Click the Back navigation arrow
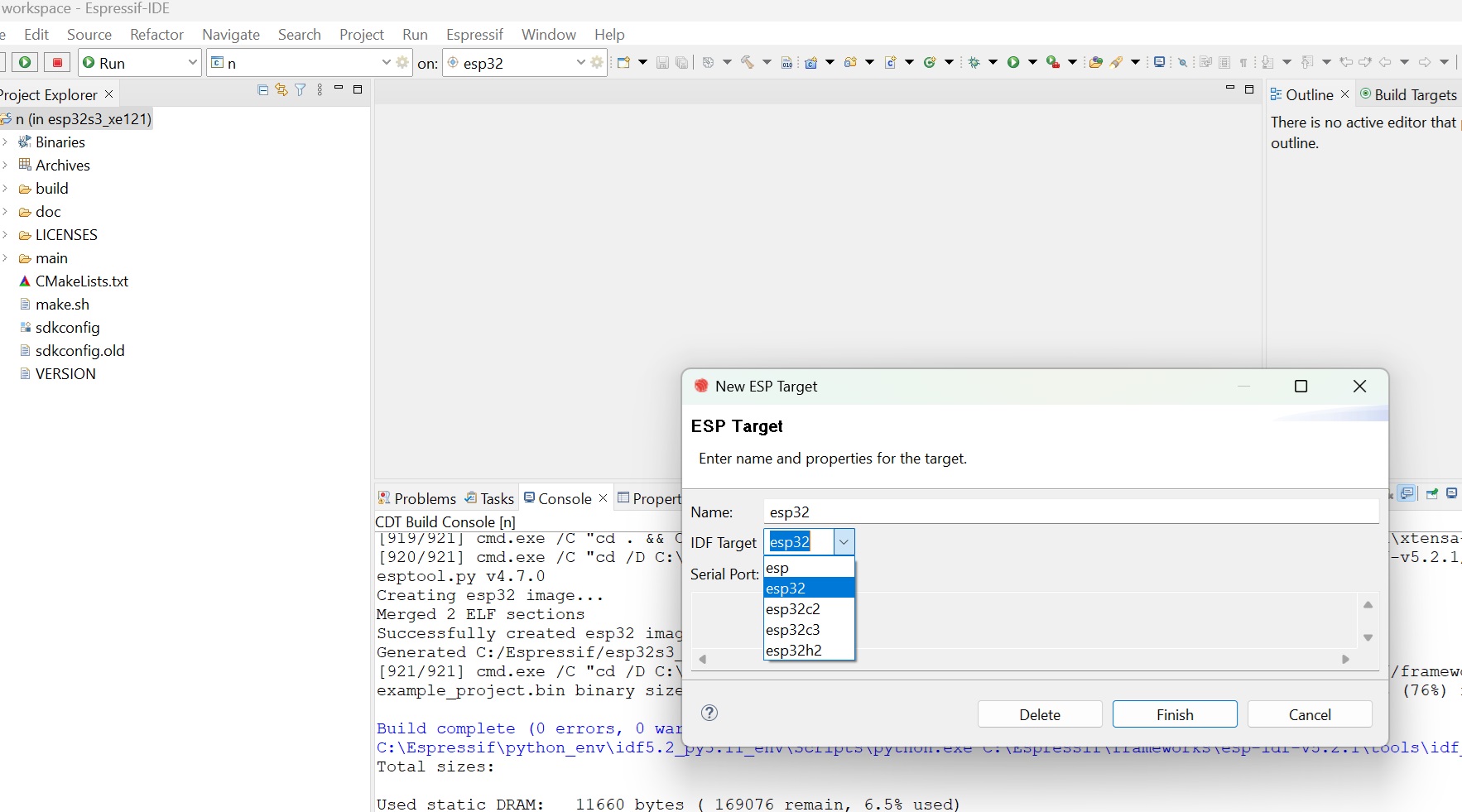1462x812 pixels. [1385, 62]
